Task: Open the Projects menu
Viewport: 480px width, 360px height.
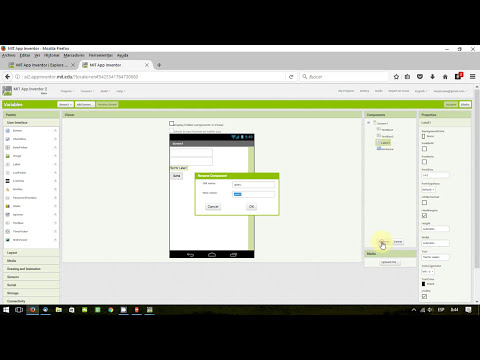Action: 67,91
